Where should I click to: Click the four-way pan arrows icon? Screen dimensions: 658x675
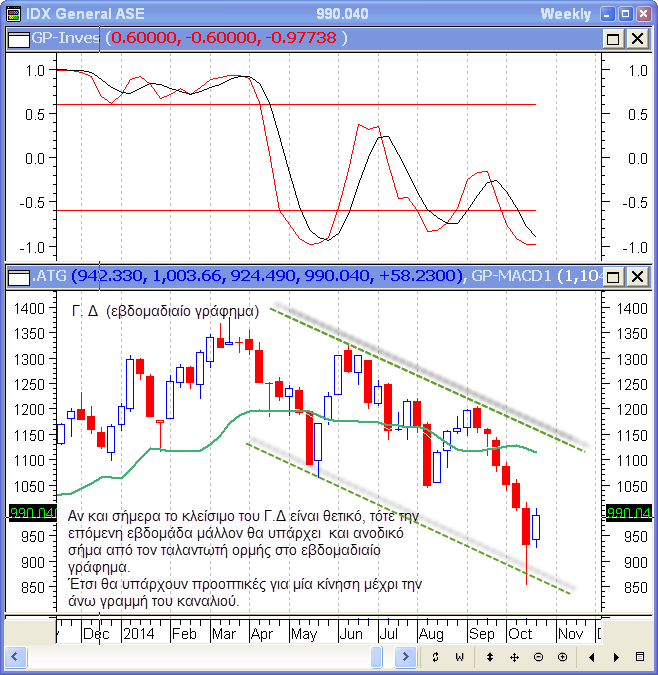click(x=514, y=657)
